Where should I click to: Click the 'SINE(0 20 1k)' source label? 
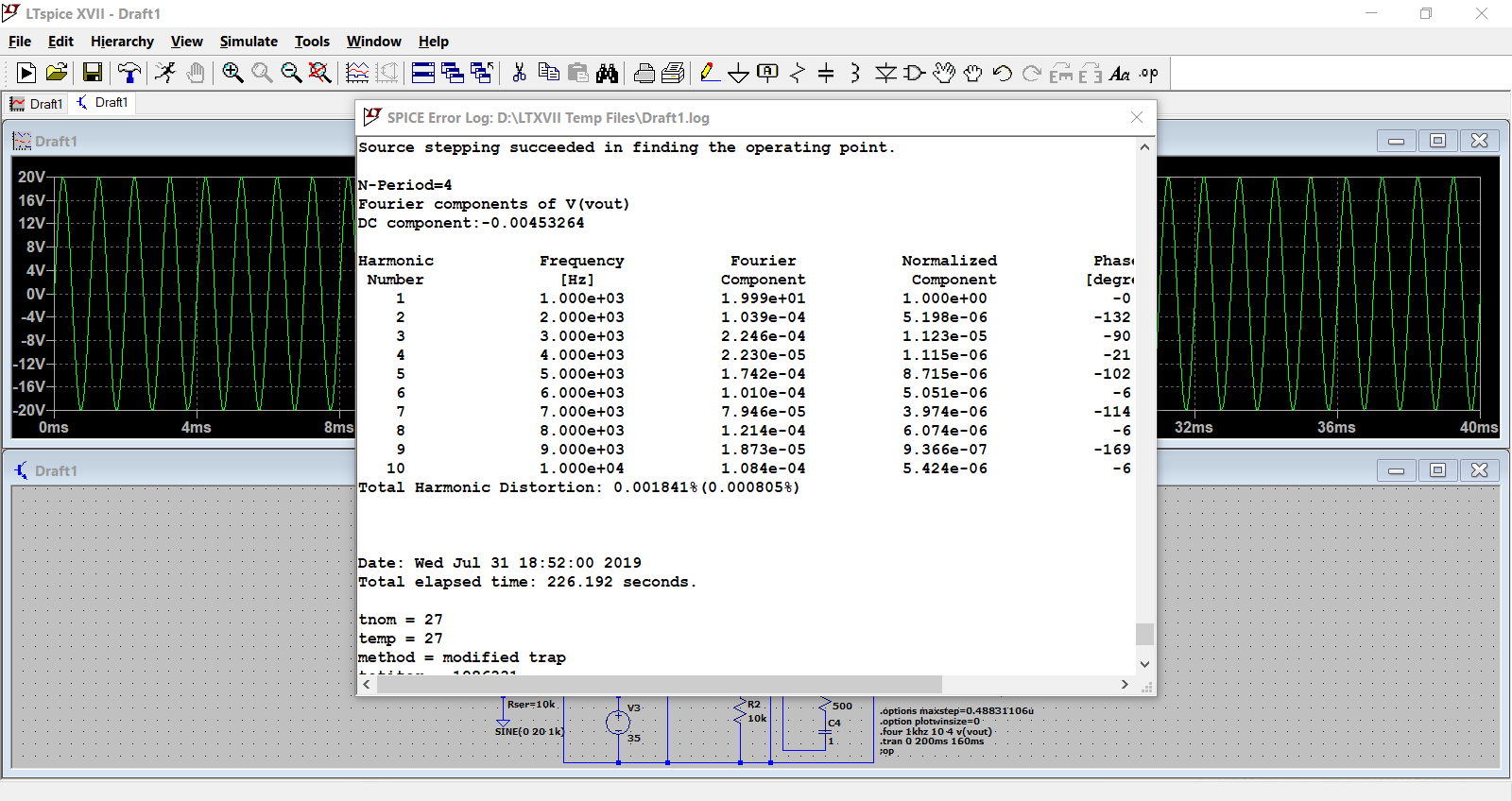[x=529, y=731]
